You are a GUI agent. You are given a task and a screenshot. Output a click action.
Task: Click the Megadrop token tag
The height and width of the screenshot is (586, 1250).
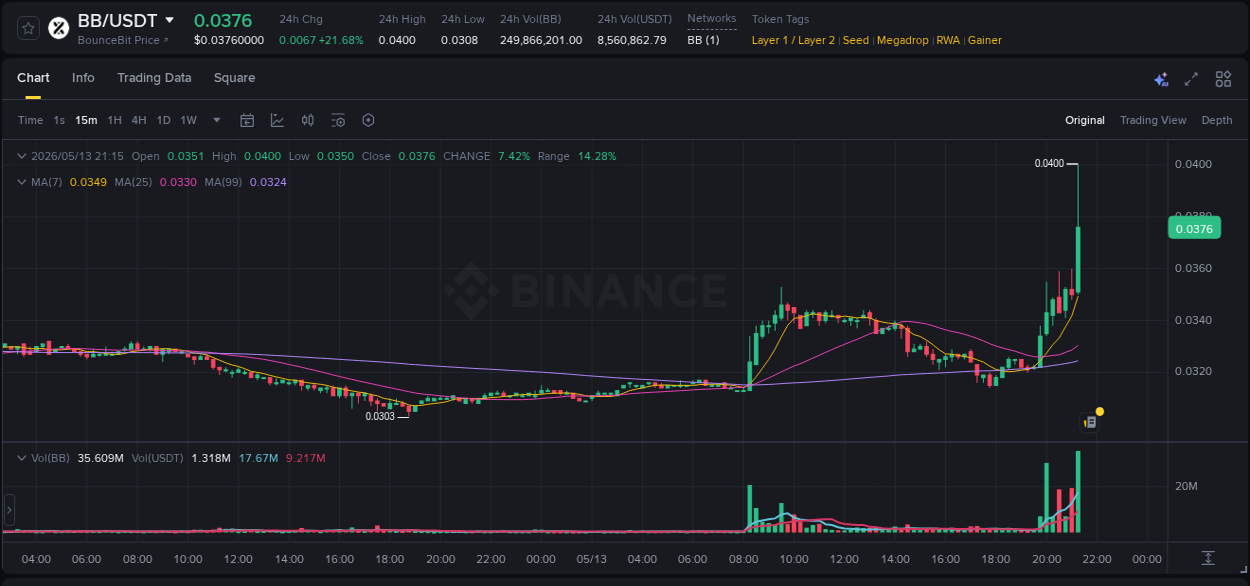(903, 40)
